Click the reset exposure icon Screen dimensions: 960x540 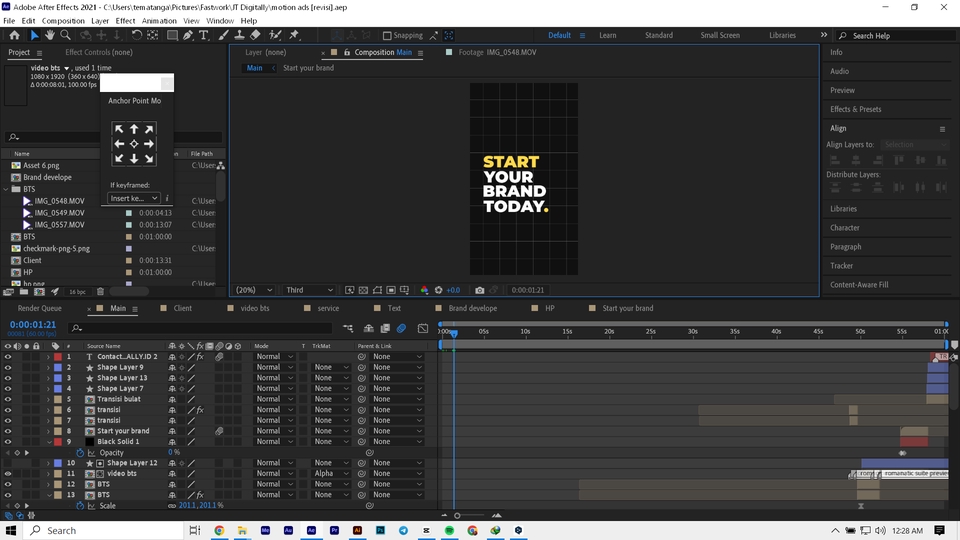tap(438, 290)
